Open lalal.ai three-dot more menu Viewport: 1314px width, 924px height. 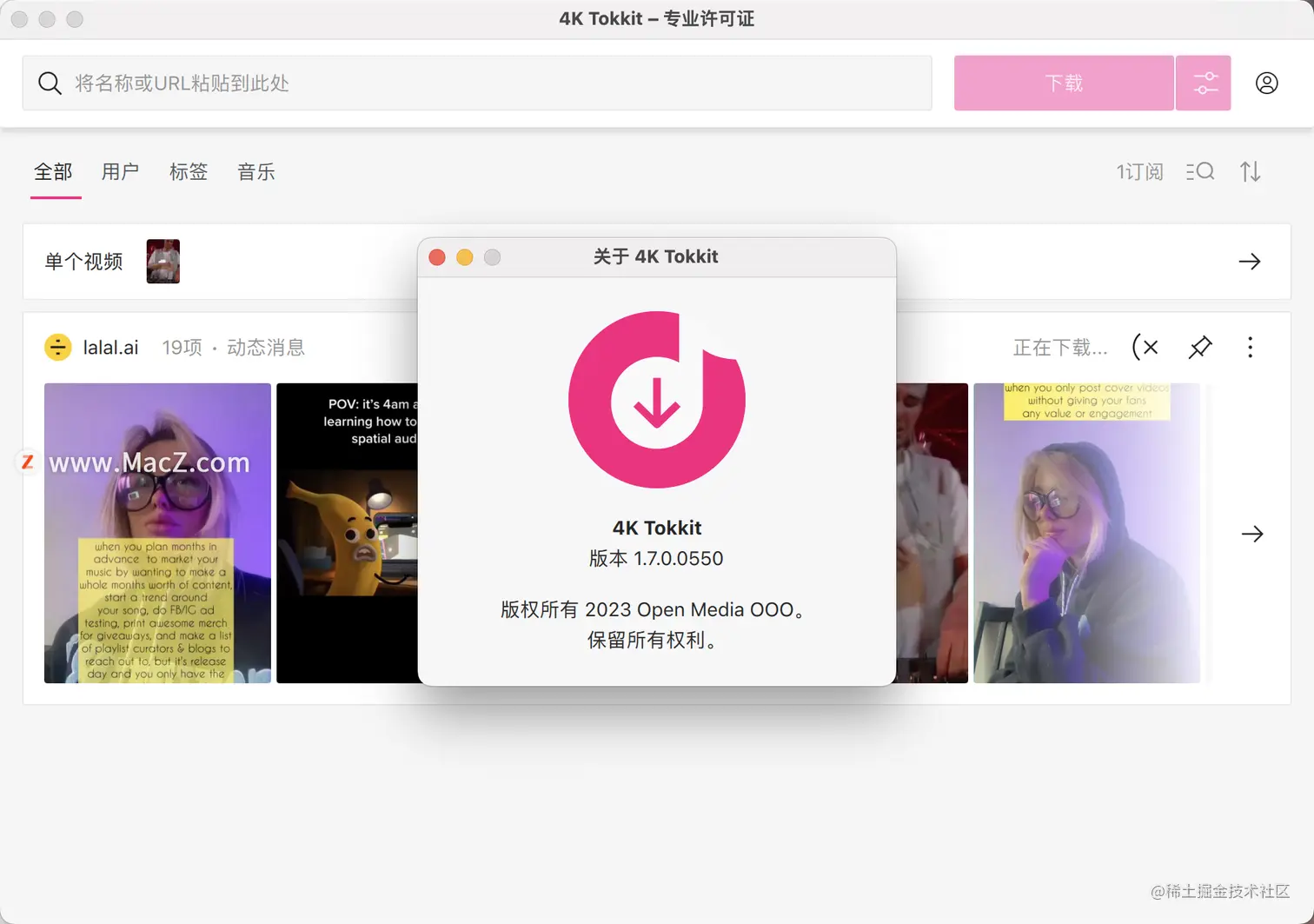(x=1251, y=348)
